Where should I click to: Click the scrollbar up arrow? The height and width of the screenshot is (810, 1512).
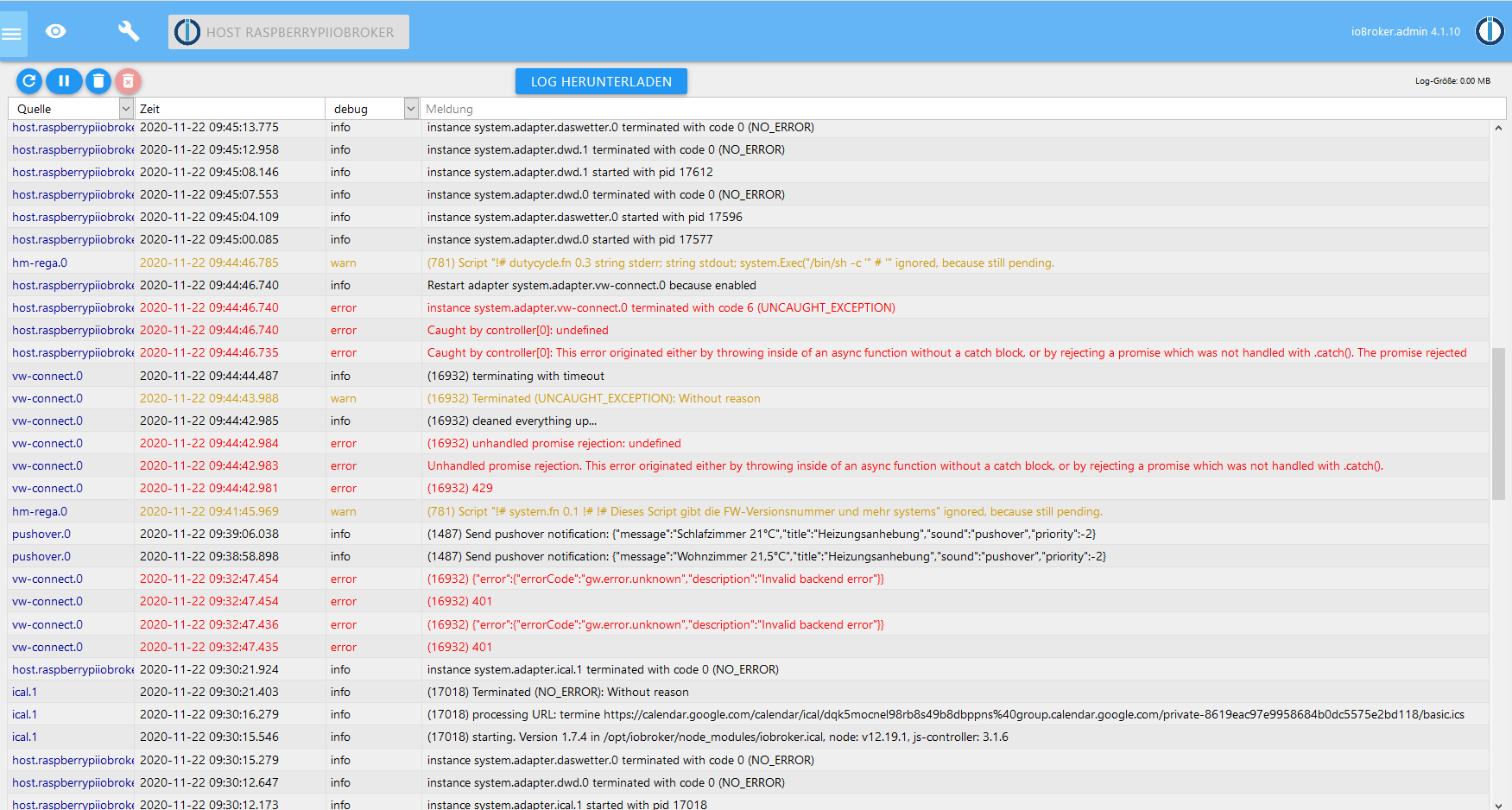click(x=1498, y=128)
